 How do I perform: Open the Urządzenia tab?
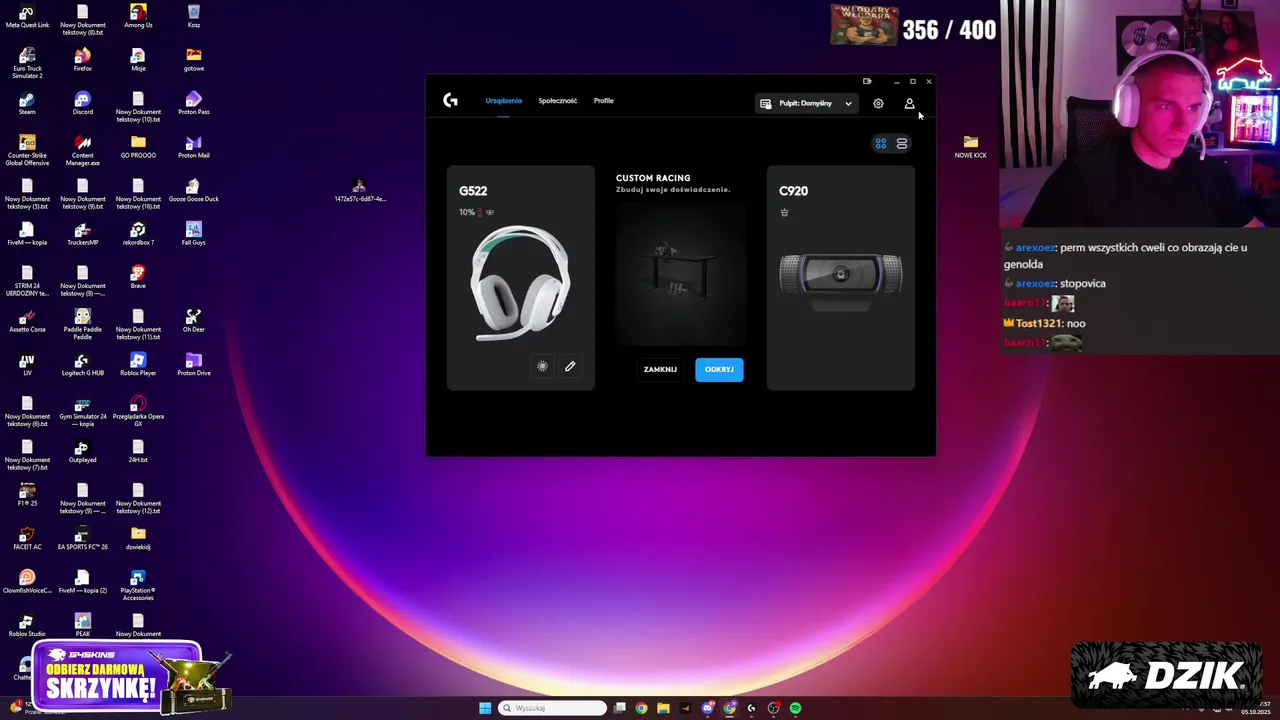503,101
